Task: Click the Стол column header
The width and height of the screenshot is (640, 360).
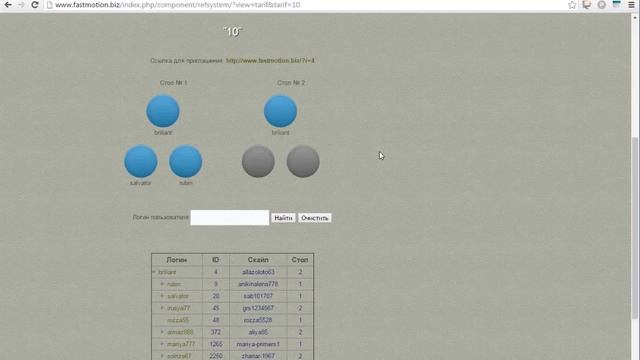Action: click(x=300, y=260)
